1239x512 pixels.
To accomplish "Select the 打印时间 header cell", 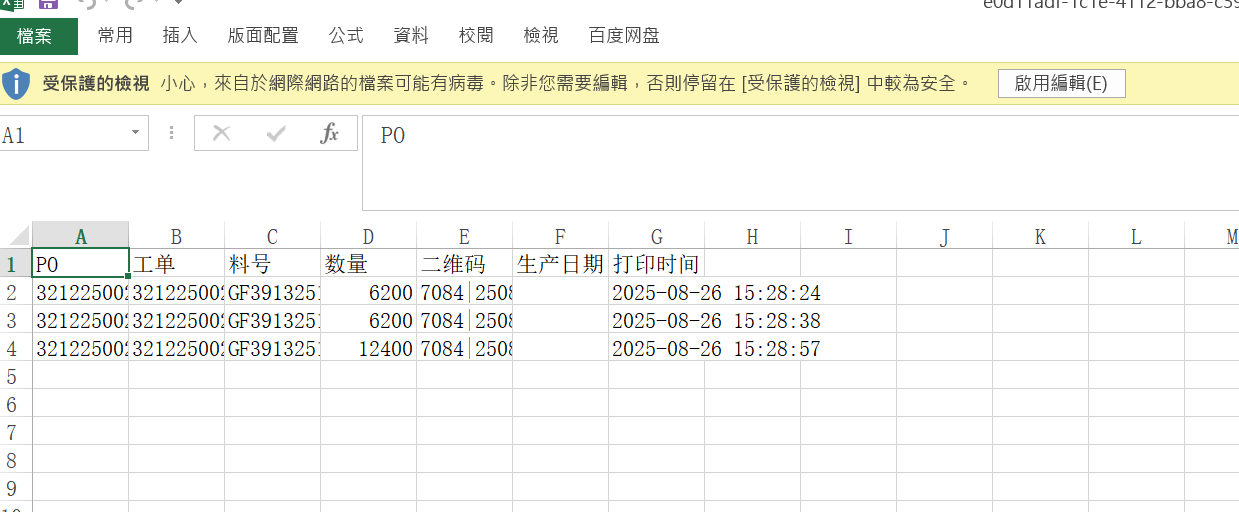I will tap(656, 265).
